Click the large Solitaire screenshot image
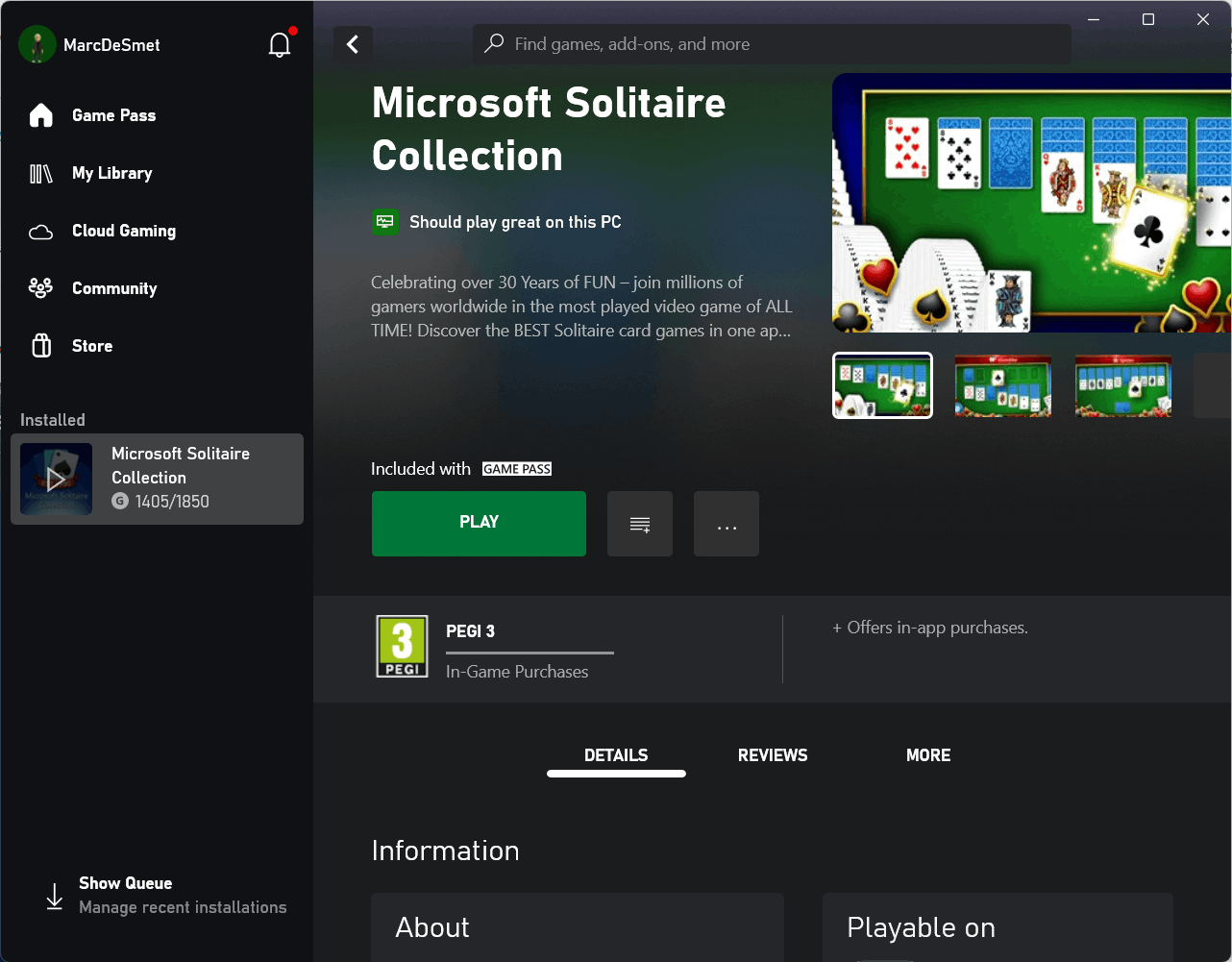Image resolution: width=1232 pixels, height=962 pixels. pos(1032,203)
